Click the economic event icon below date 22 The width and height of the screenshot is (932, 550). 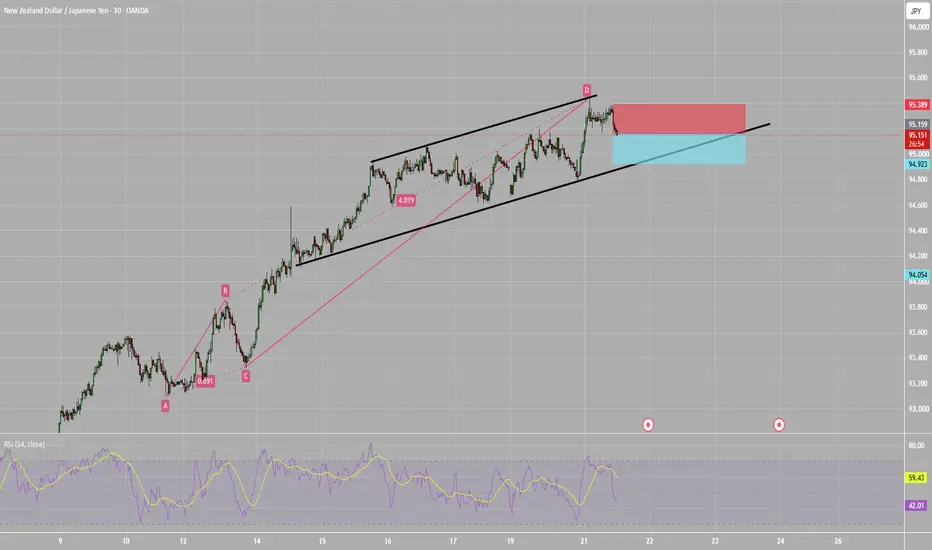648,425
